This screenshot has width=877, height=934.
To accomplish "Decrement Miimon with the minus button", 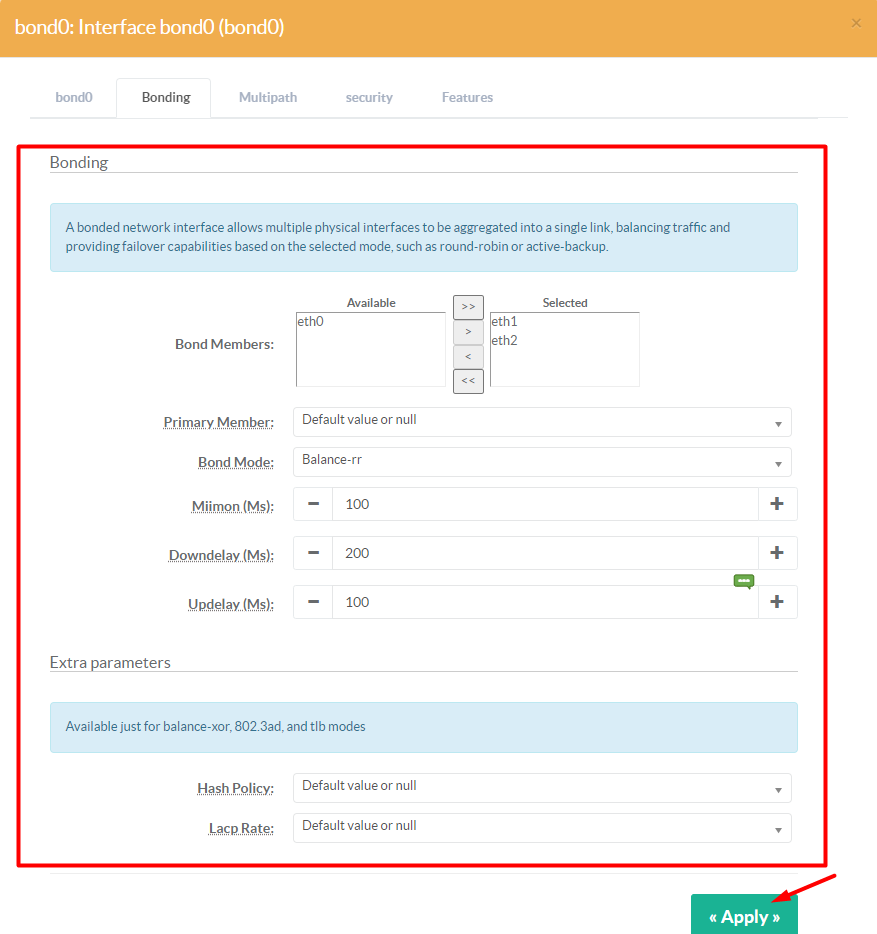I will (312, 504).
